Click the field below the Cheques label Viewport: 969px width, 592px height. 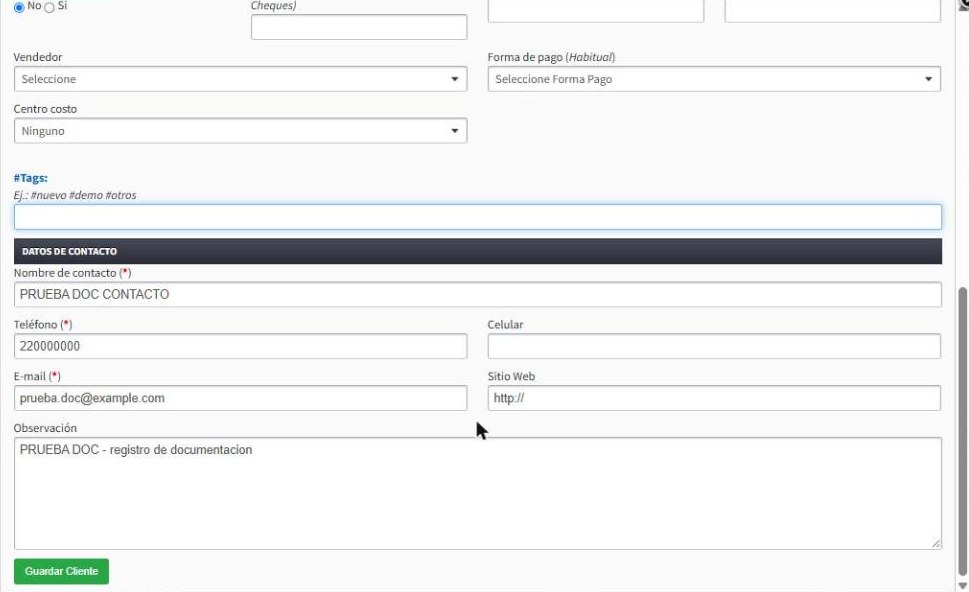click(358, 27)
